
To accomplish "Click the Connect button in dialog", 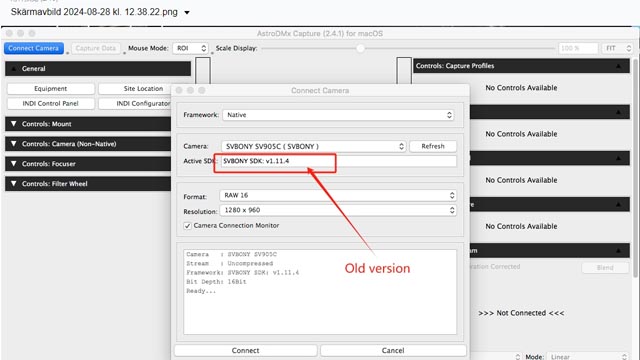I will click(246, 350).
